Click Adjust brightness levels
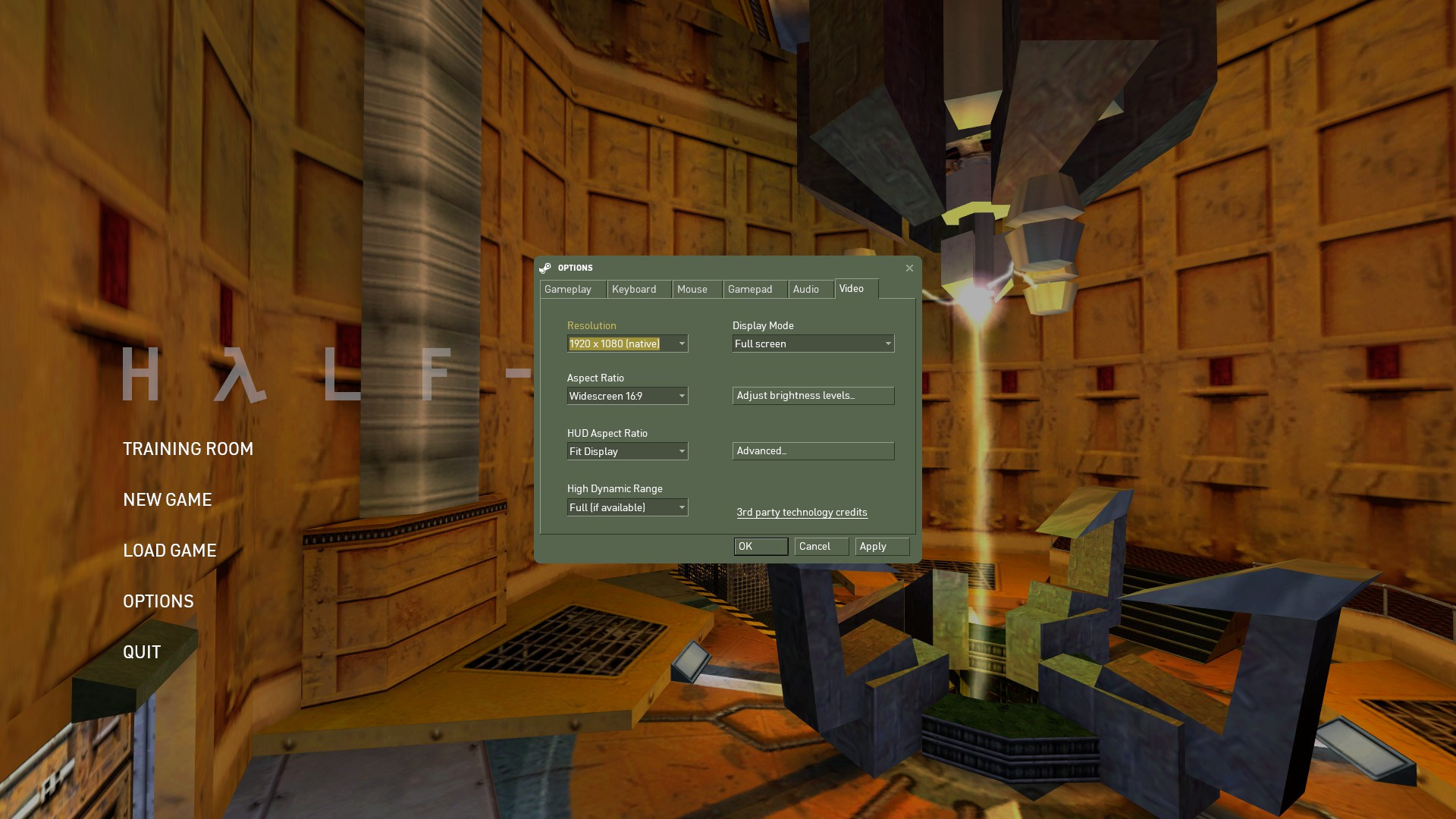 pos(812,395)
